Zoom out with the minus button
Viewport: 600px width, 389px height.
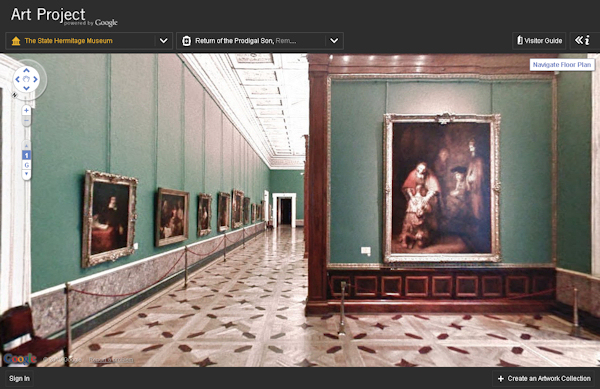click(x=26, y=121)
